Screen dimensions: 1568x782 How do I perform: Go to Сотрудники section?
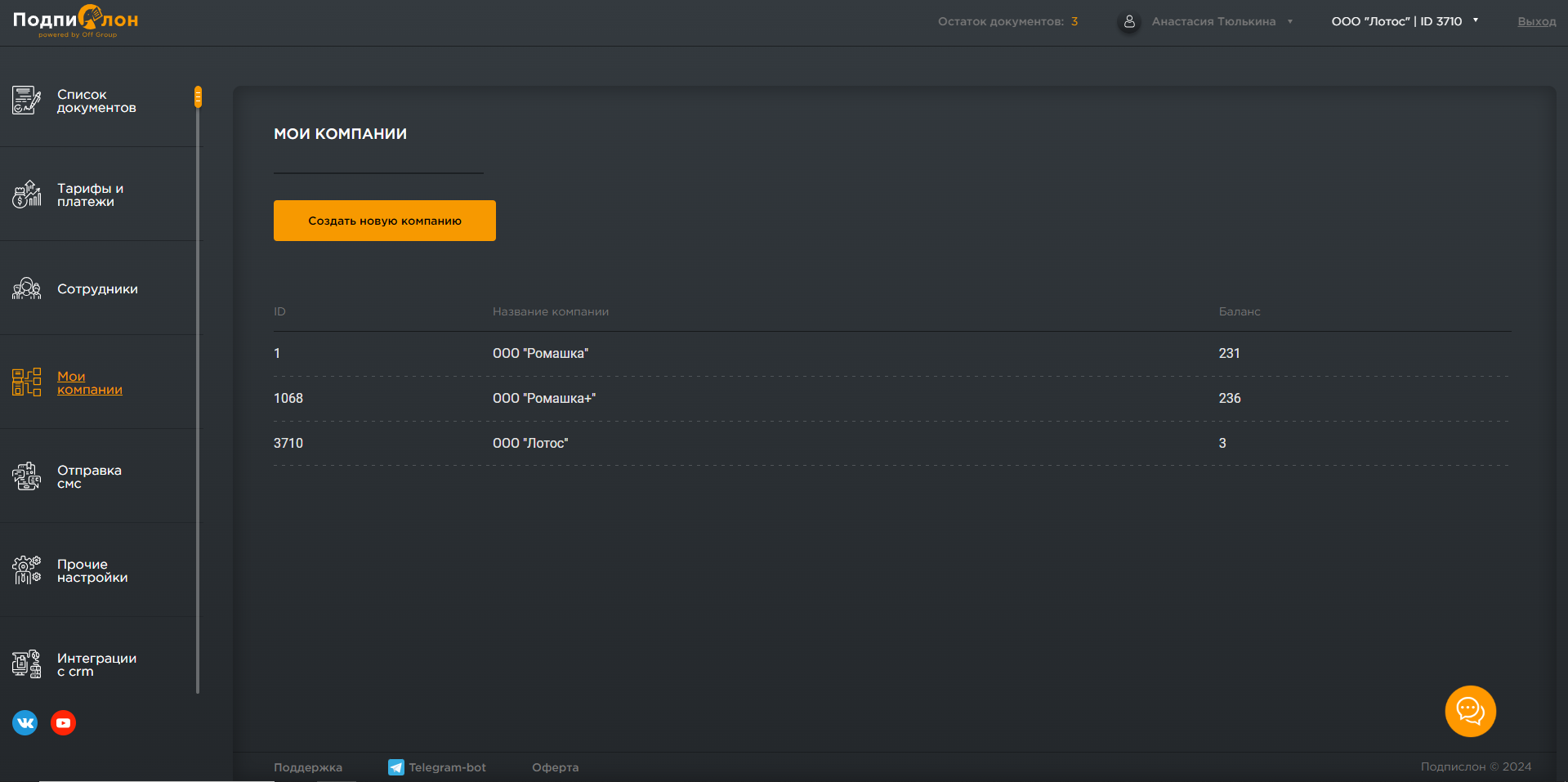point(97,289)
